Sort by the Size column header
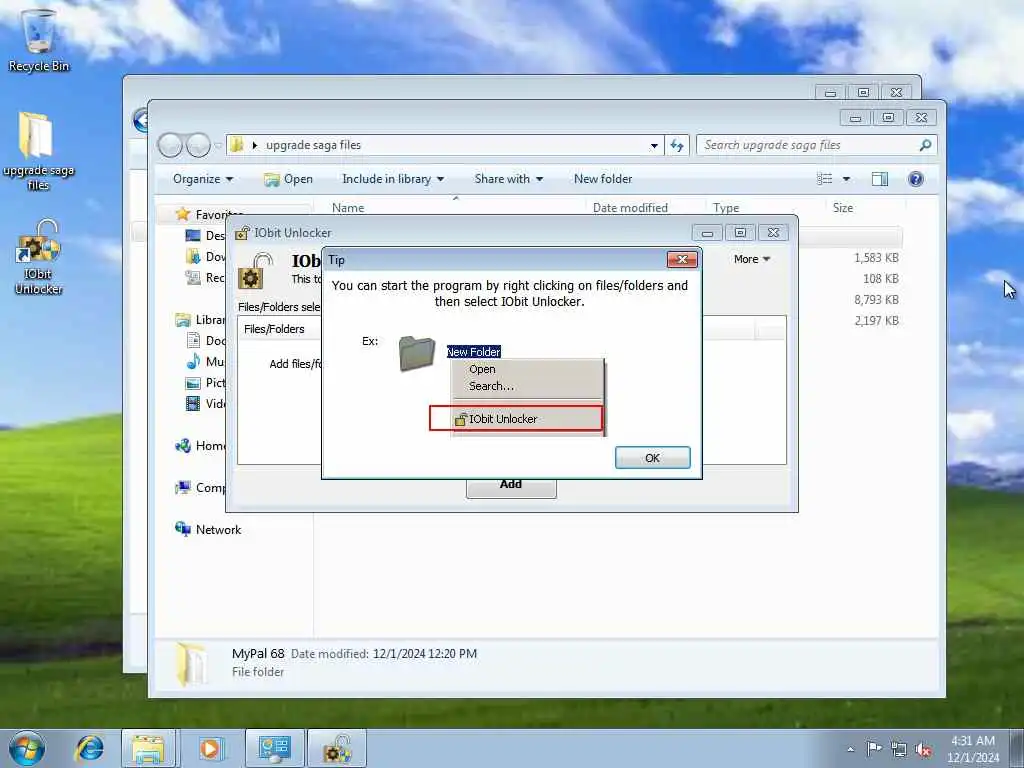1024x768 pixels. tap(842, 208)
